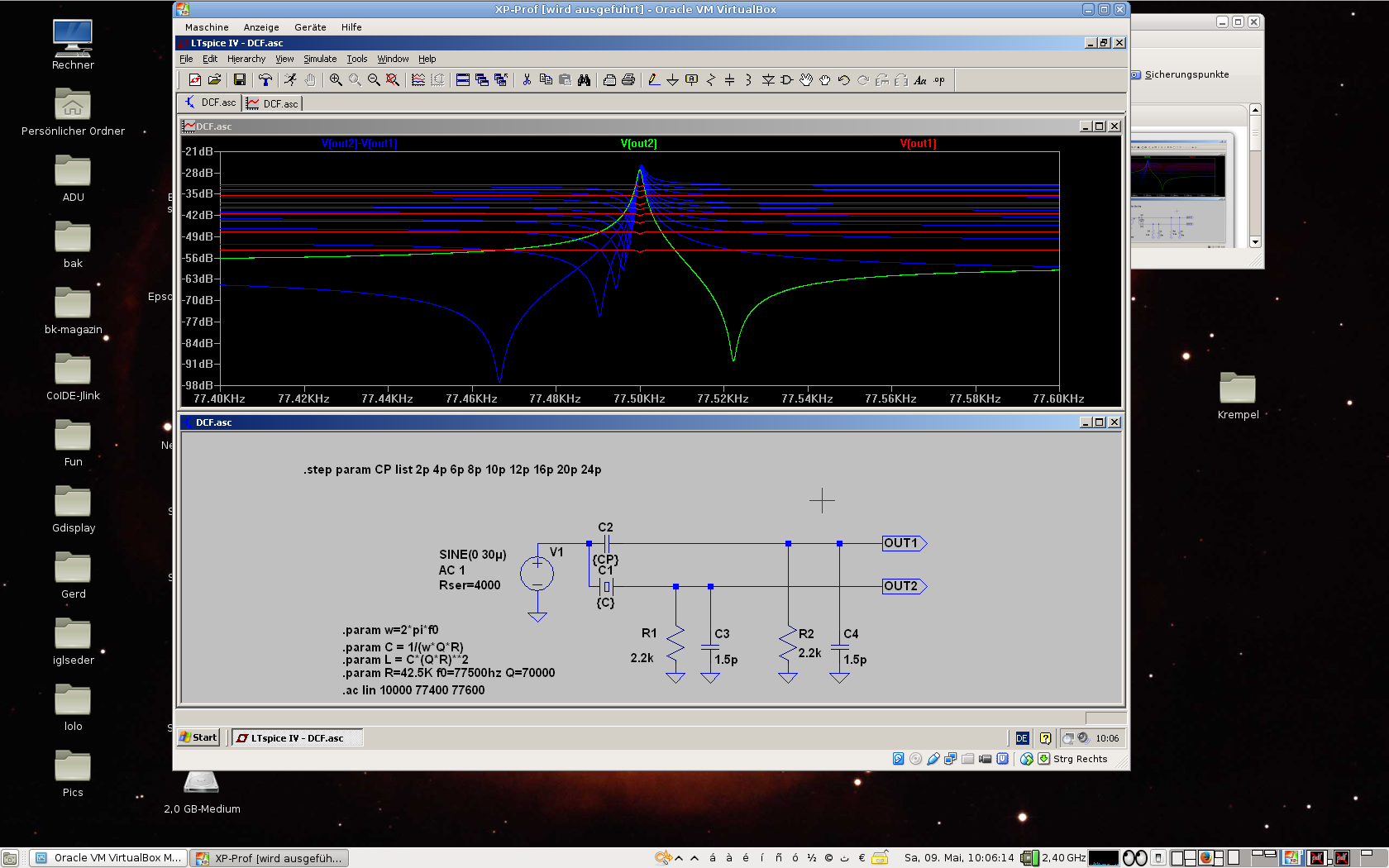Click the Undo arrow icon

(843, 80)
